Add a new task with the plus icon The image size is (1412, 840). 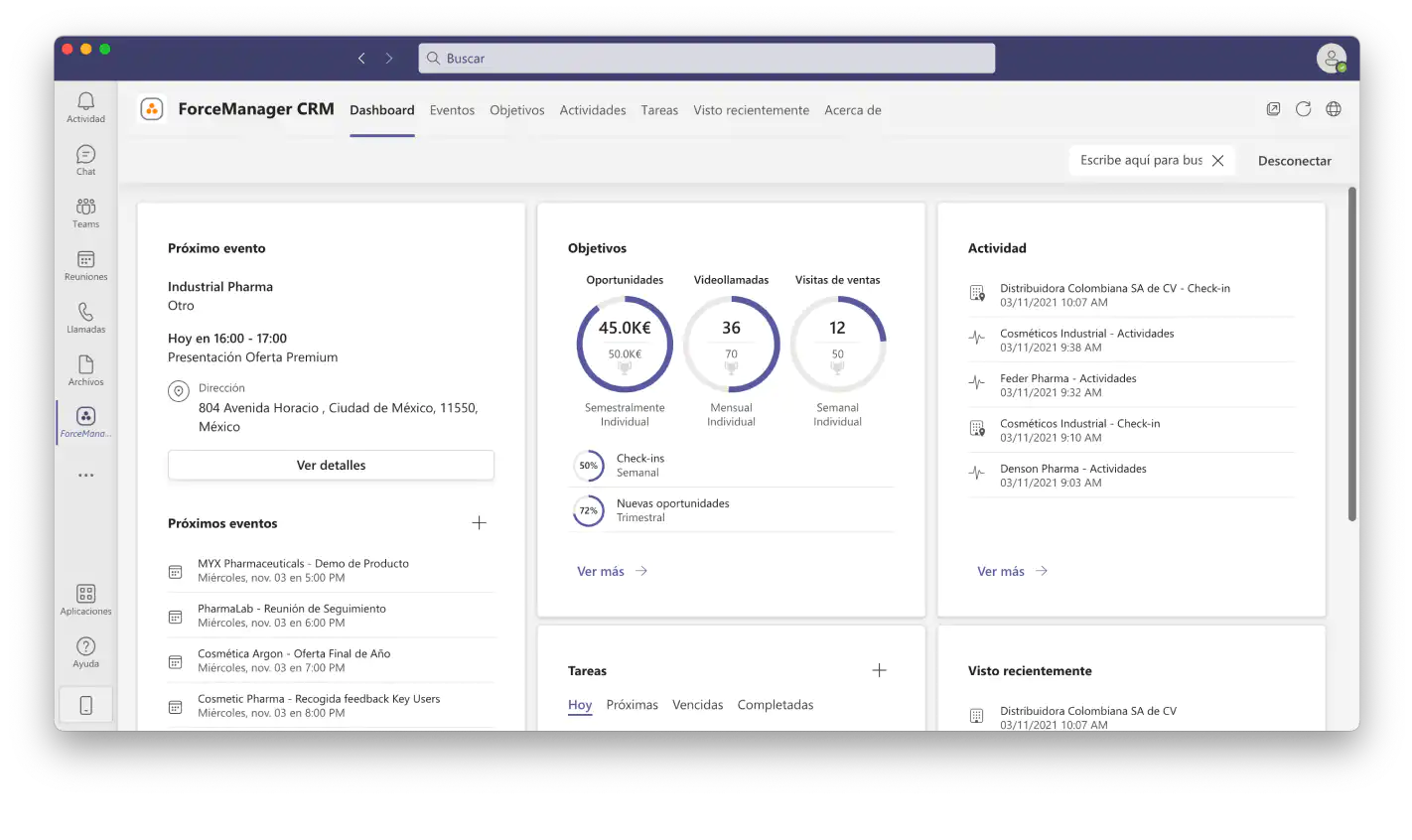[x=879, y=670]
